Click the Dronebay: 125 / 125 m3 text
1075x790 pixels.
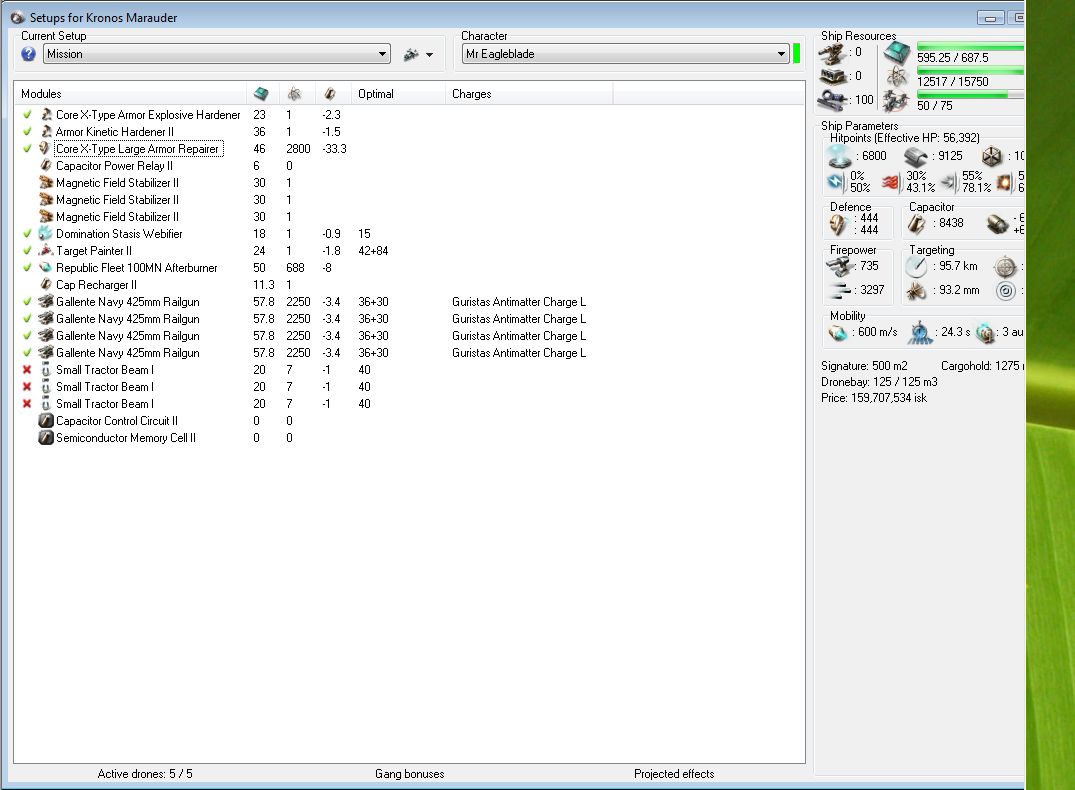point(879,382)
